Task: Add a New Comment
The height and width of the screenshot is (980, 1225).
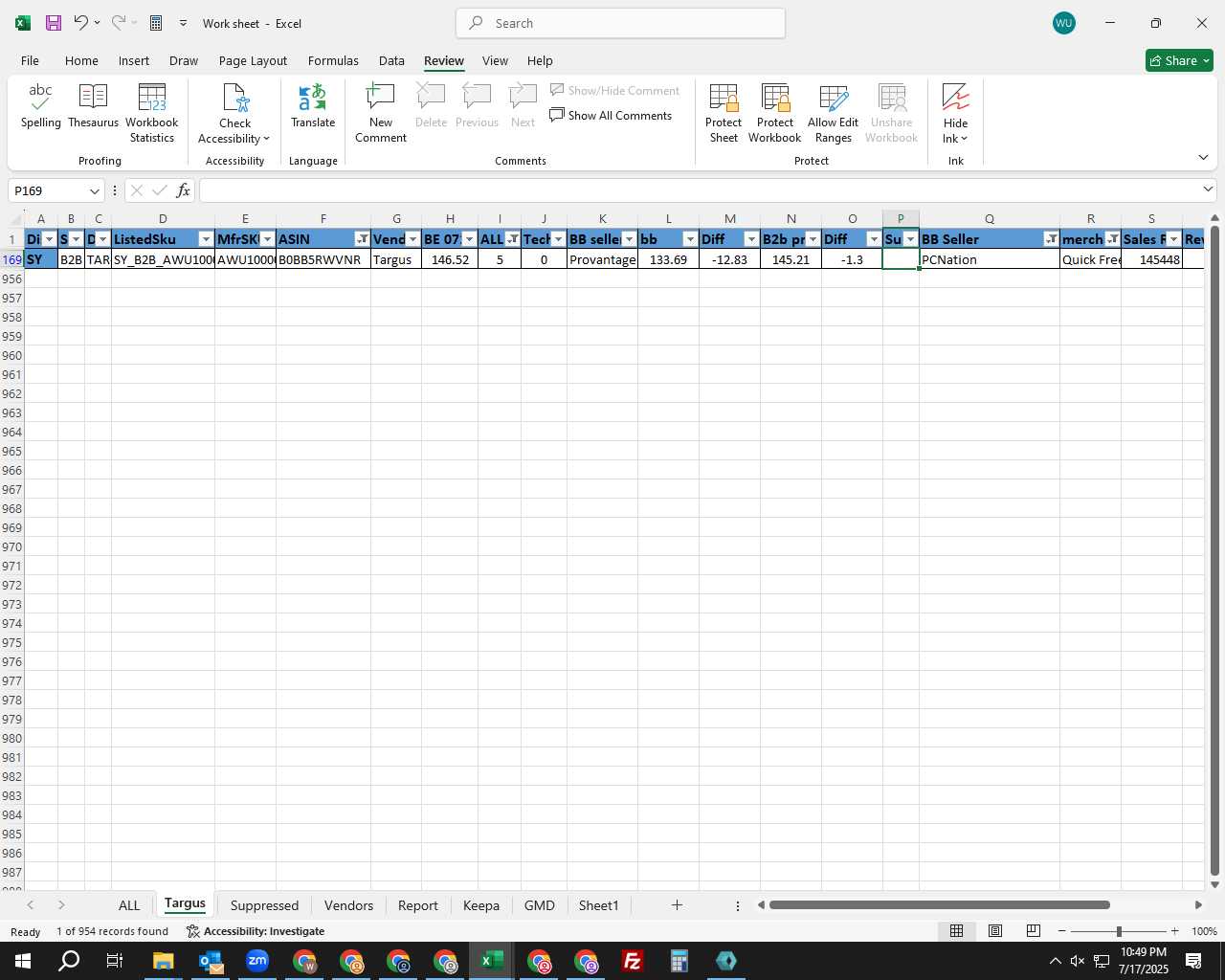Action: pyautogui.click(x=381, y=113)
